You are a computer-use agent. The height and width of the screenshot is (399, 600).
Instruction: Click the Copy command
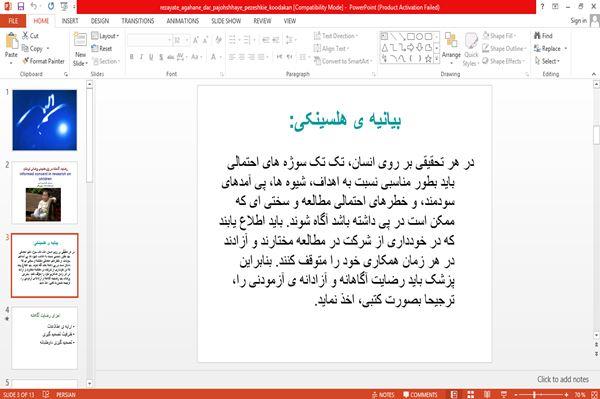point(33,49)
